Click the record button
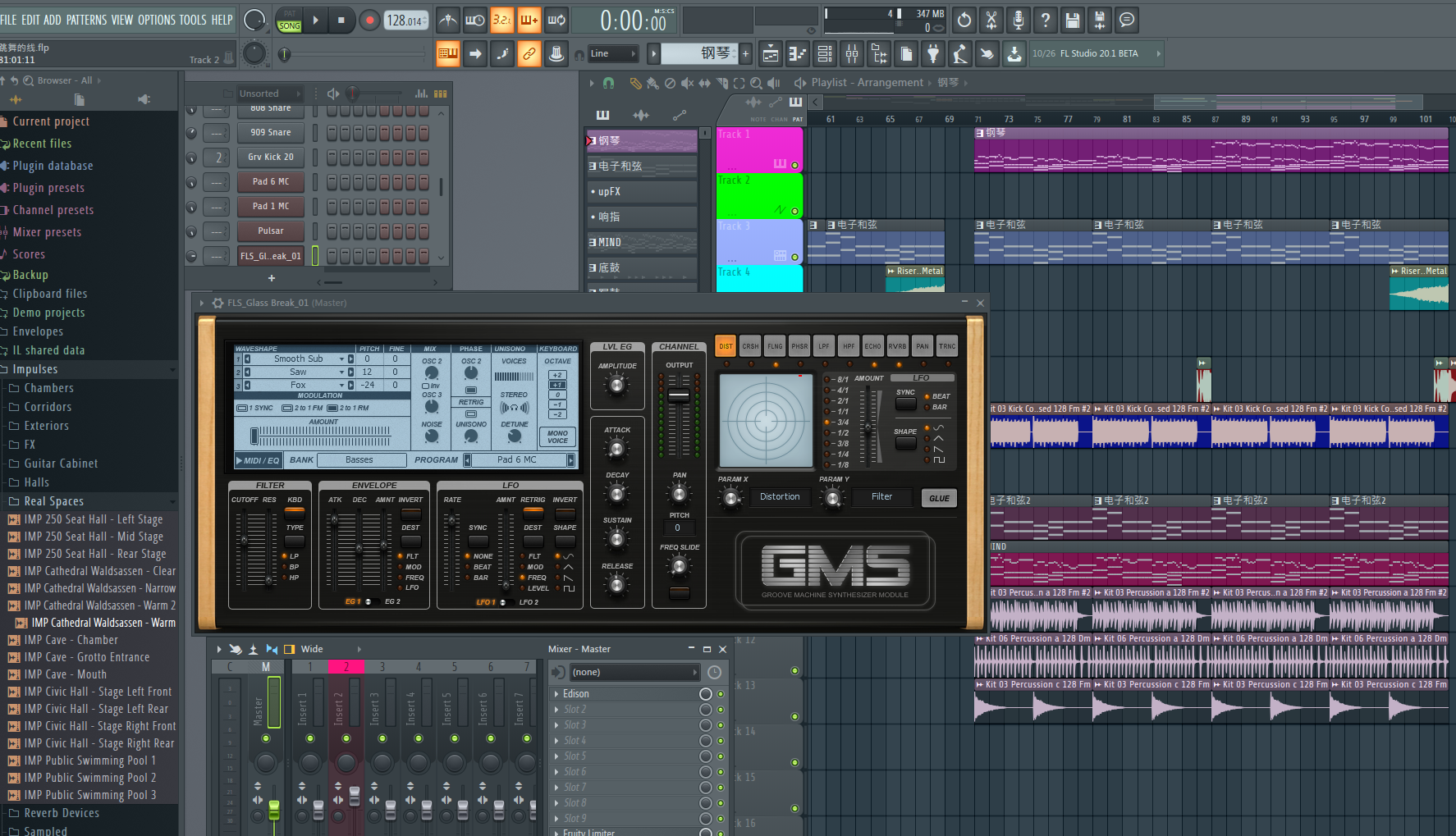1456x836 pixels. point(369,20)
